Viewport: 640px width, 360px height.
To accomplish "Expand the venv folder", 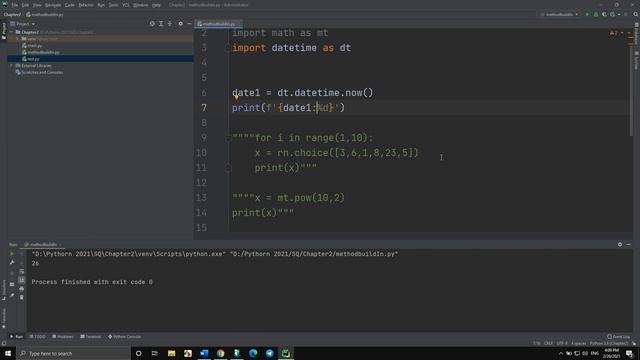I will [18, 39].
